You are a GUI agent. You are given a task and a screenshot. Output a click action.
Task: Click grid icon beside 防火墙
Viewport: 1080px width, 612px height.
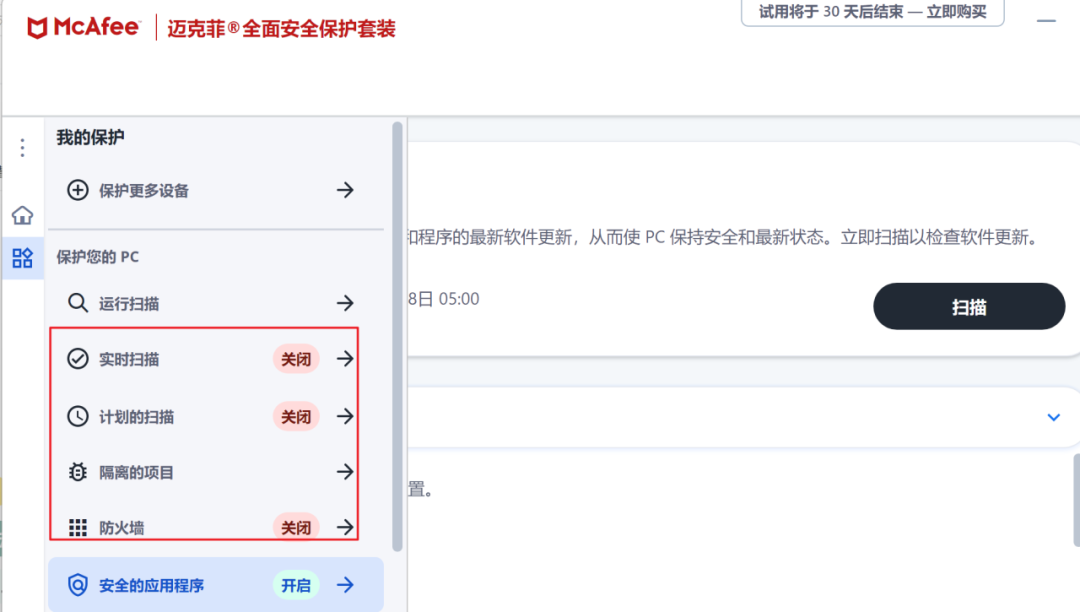78,528
